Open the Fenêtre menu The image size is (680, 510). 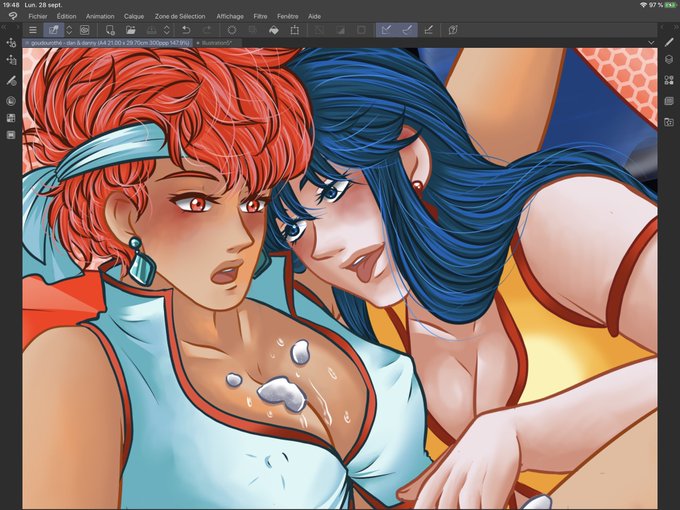tap(288, 16)
